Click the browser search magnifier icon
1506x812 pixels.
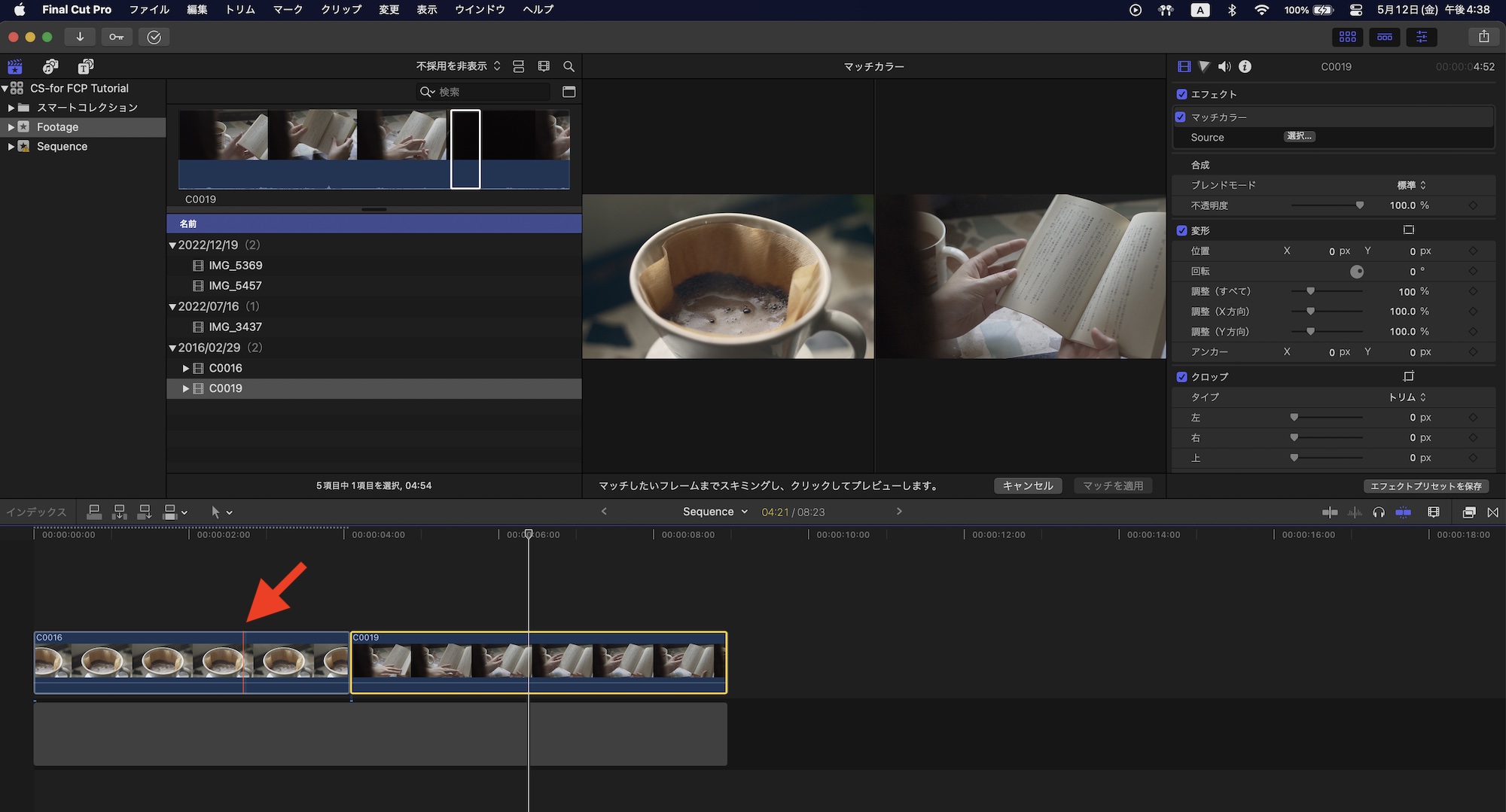click(569, 66)
